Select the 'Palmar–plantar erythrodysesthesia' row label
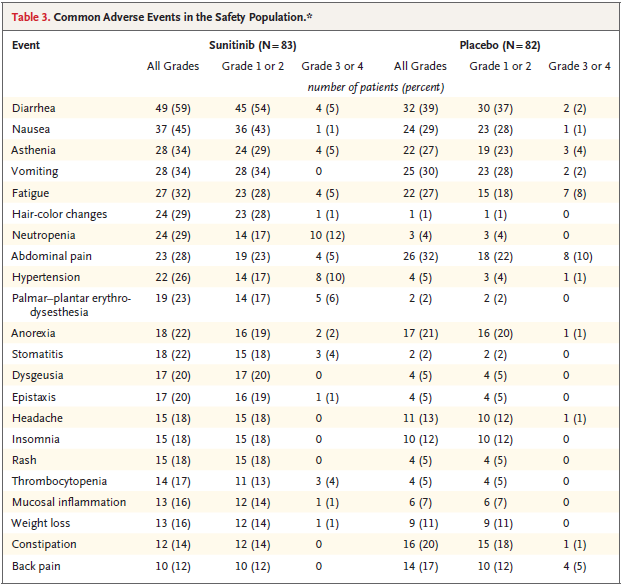Screen dimensions: 622x586 coord(71,305)
